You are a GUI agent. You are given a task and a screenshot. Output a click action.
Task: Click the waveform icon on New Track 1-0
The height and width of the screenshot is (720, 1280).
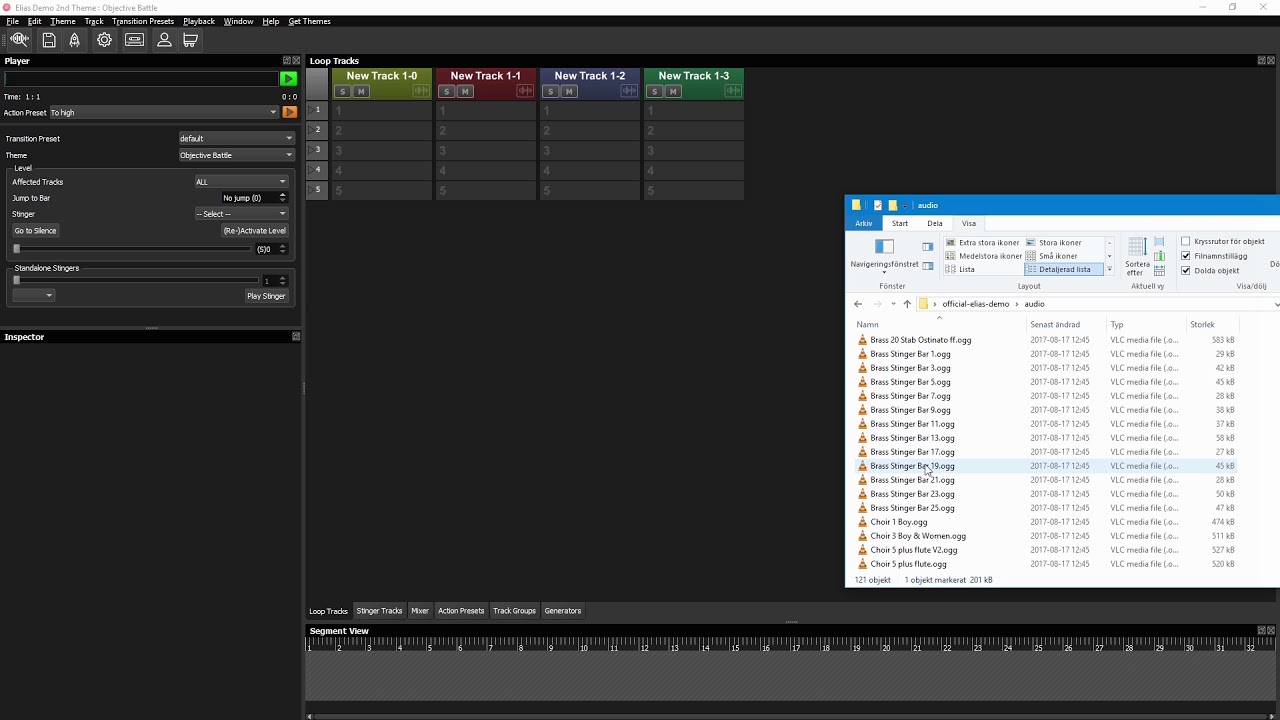[x=421, y=92]
